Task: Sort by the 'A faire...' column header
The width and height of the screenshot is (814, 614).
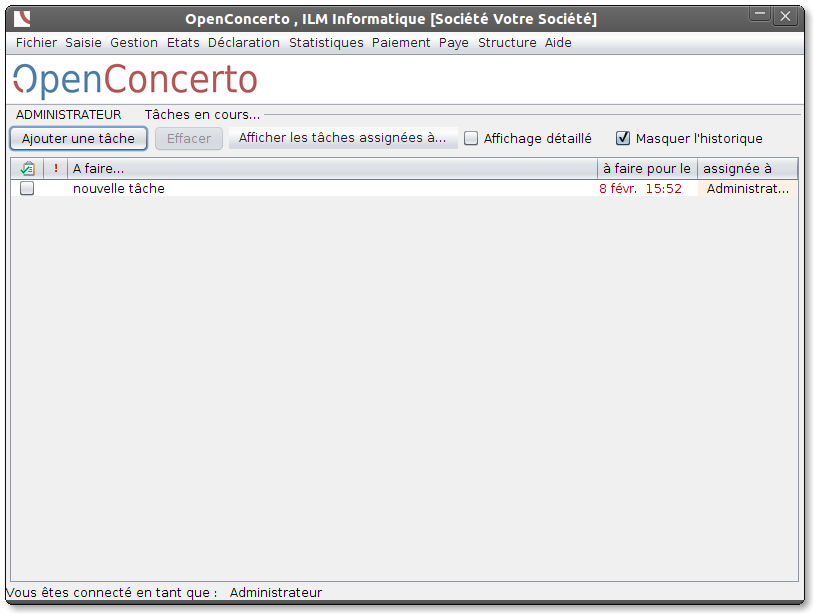Action: (332, 169)
